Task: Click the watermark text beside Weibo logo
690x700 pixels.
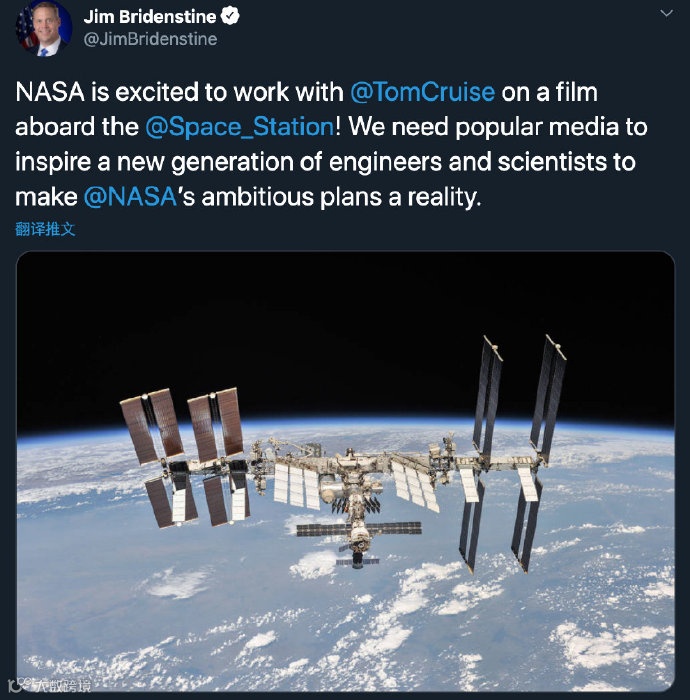Action: click(x=62, y=683)
